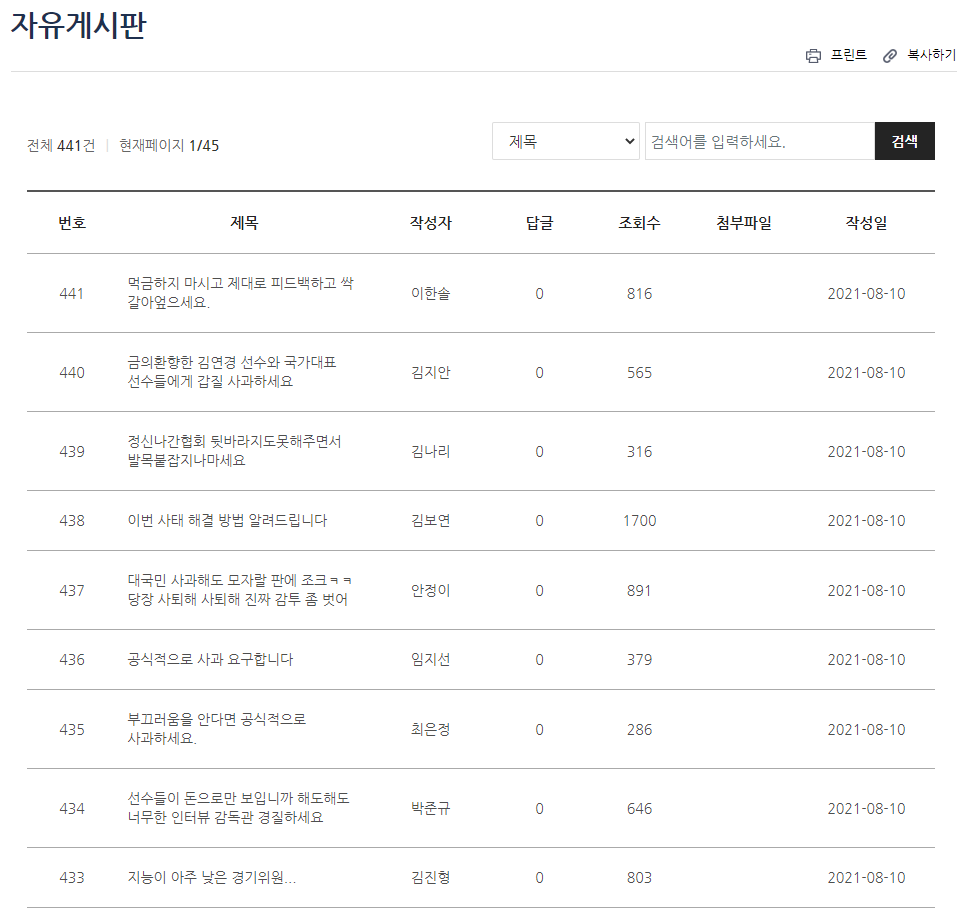Screen dimensions: 980x916
Task: Open the 제목 search category dropdown
Action: (x=566, y=141)
